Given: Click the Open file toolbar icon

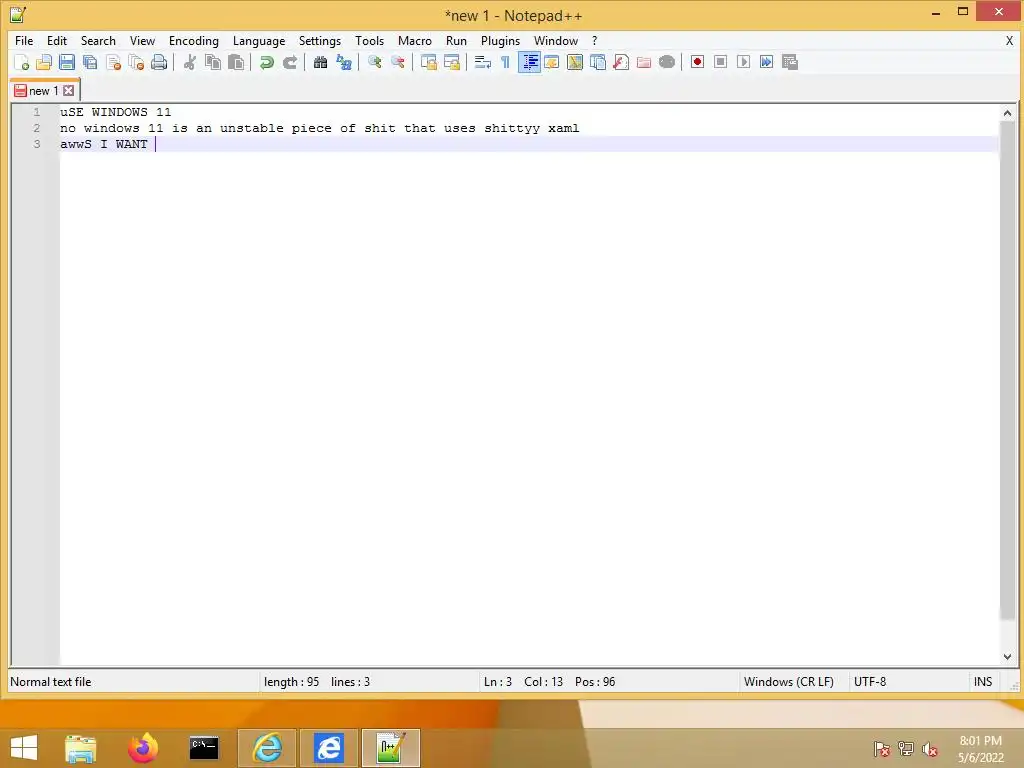Looking at the screenshot, I should [44, 62].
